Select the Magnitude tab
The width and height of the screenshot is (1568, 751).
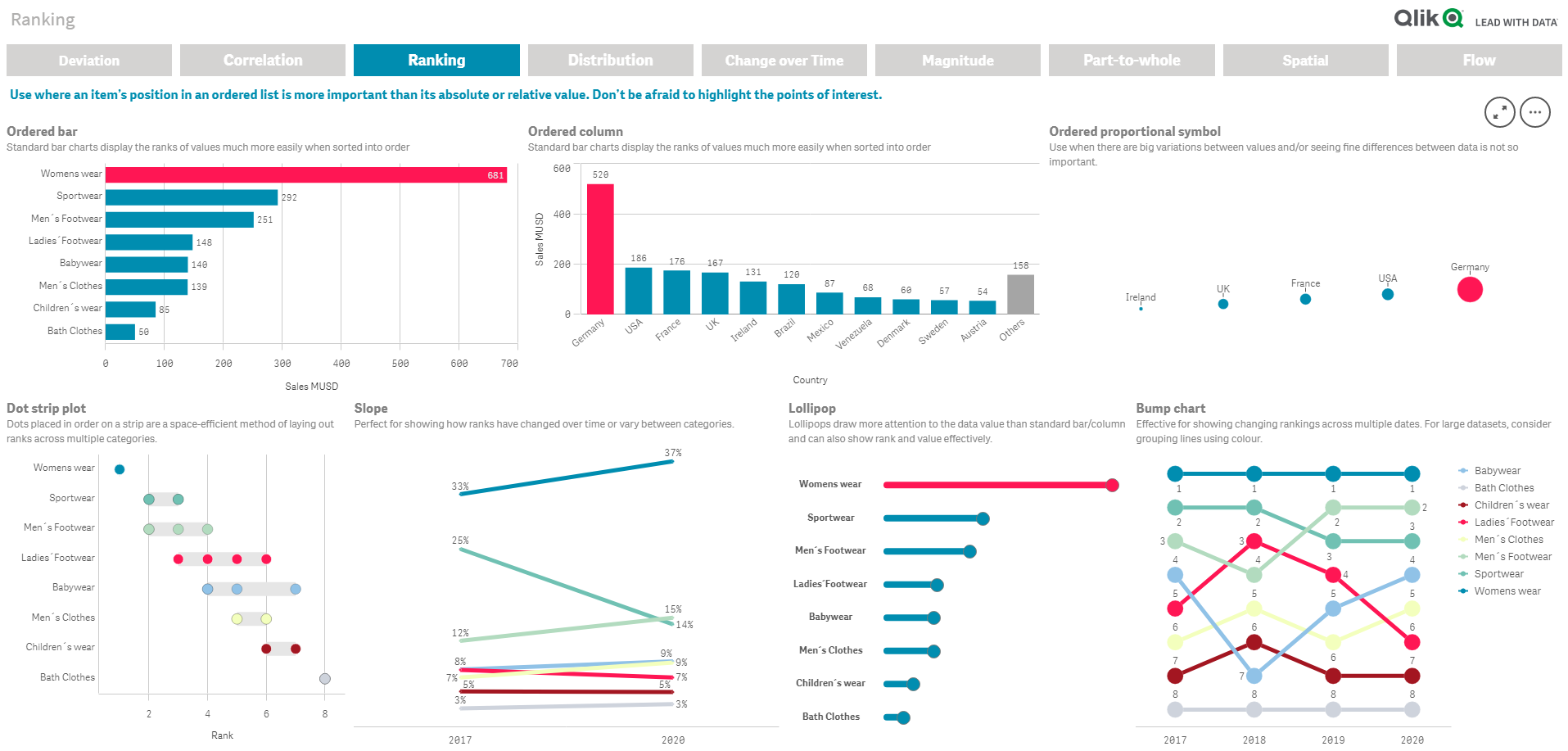(957, 60)
